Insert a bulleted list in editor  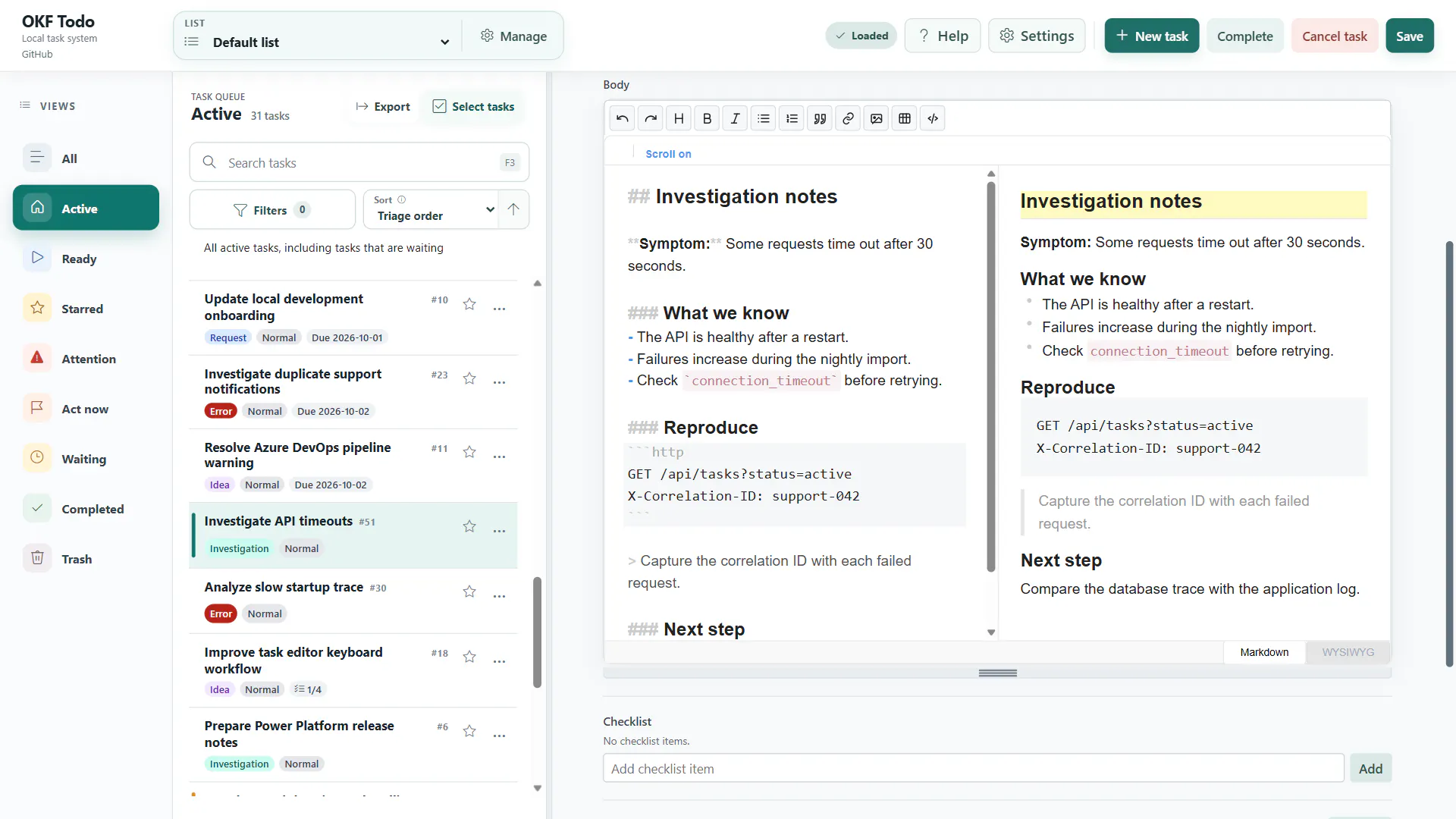point(764,118)
